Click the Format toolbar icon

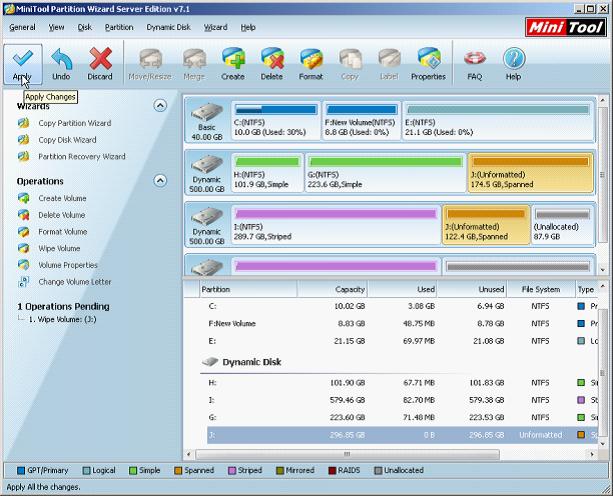point(311,59)
